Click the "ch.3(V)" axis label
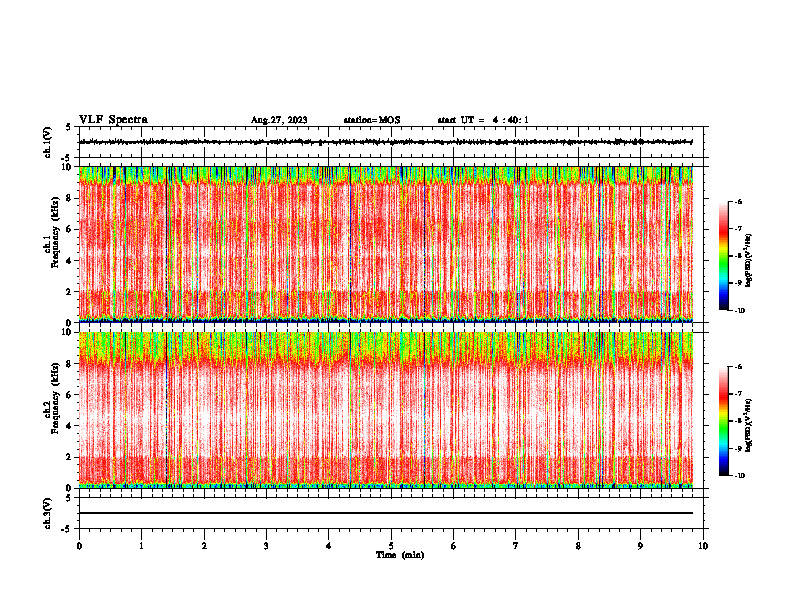 tap(48, 513)
